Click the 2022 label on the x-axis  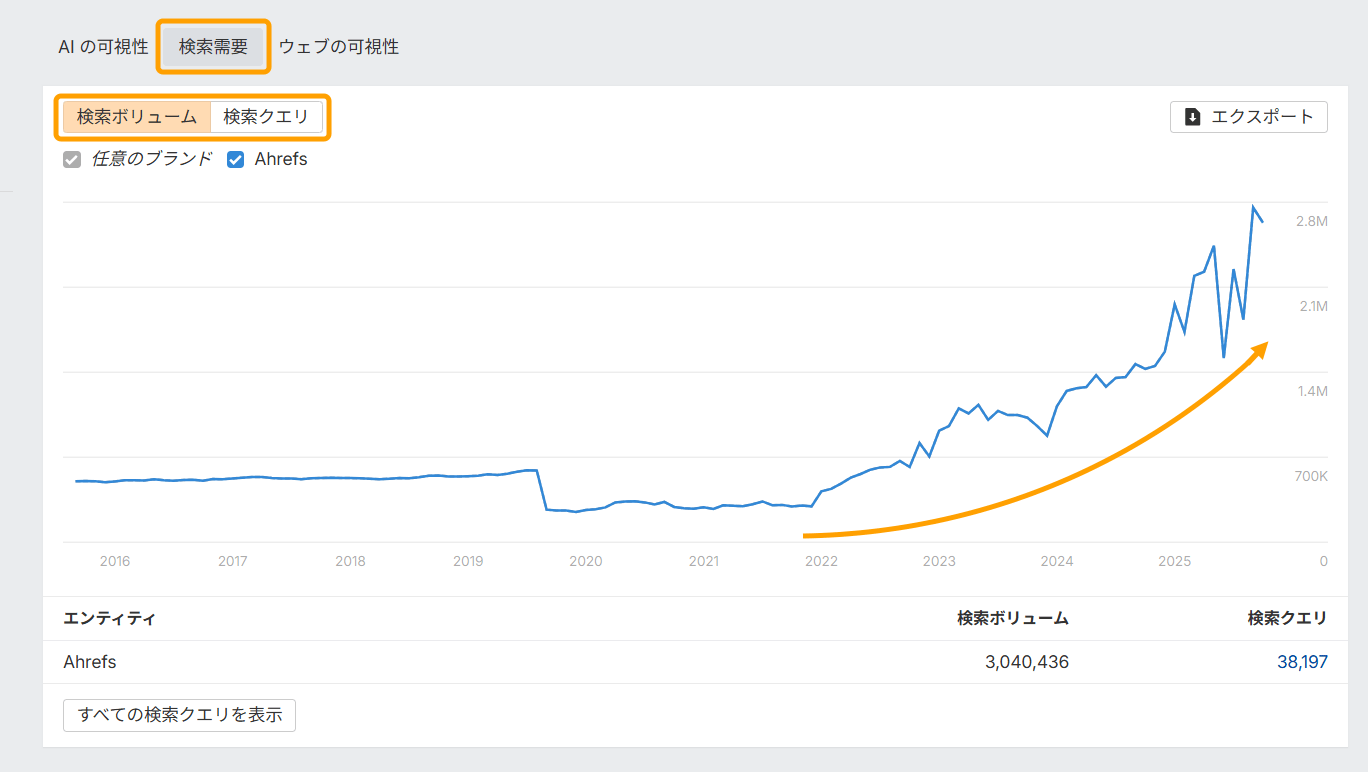tap(821, 561)
